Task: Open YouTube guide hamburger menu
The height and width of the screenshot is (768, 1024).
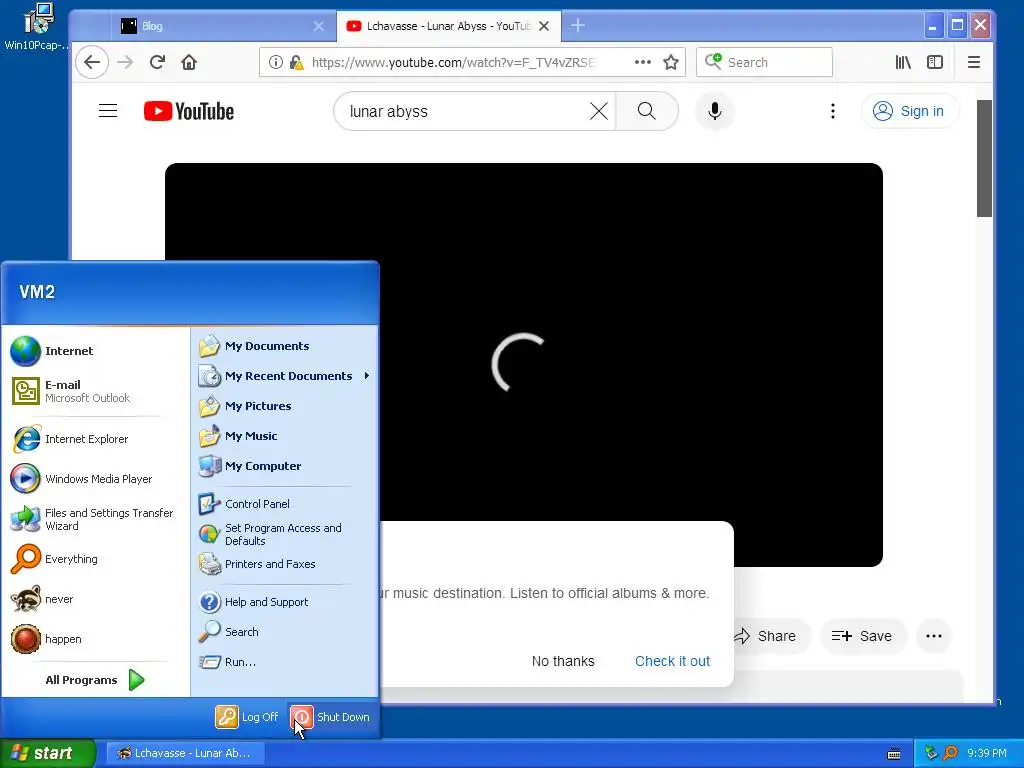Action: click(x=108, y=111)
